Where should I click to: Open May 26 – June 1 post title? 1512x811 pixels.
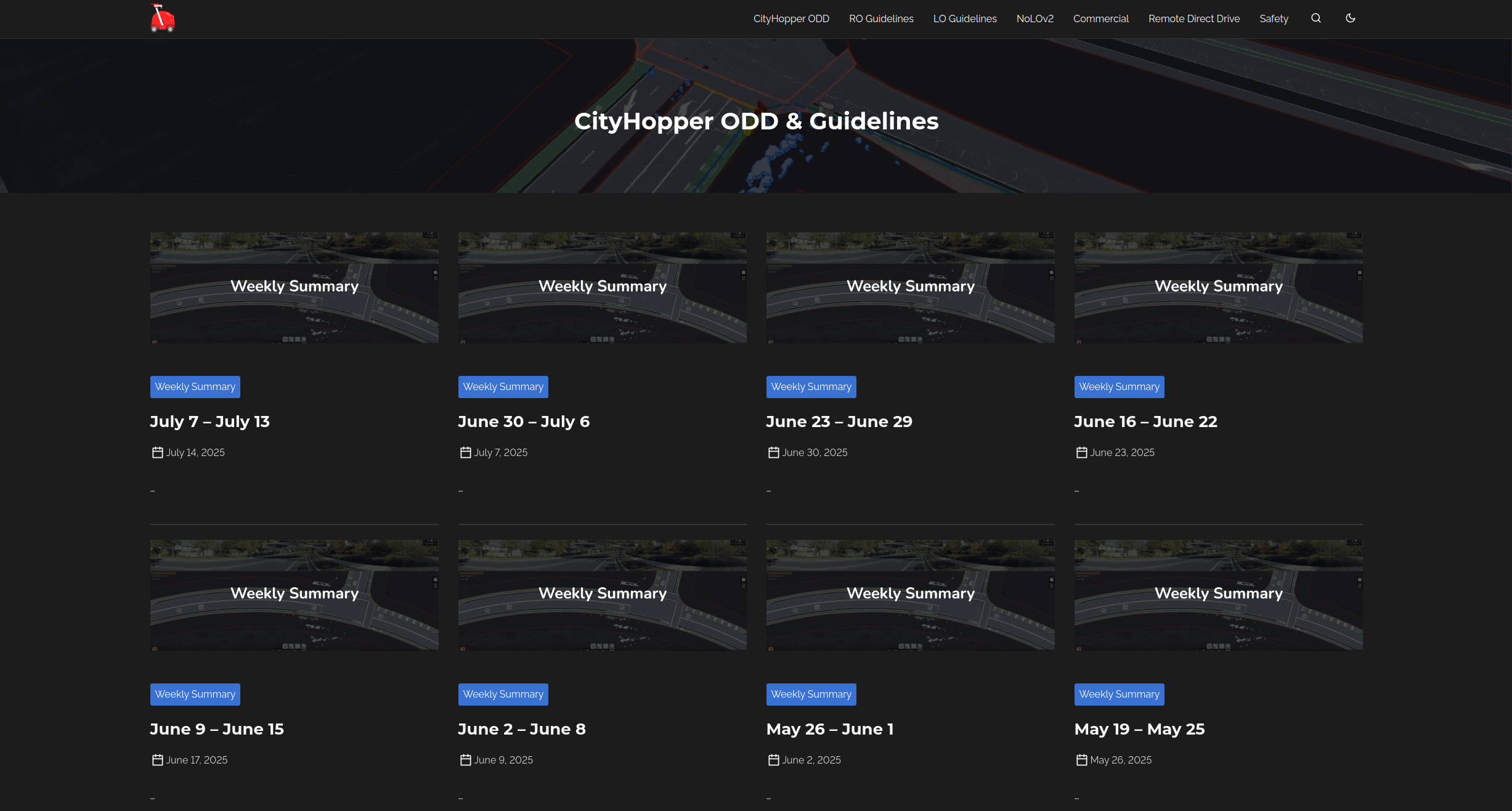tap(830, 729)
